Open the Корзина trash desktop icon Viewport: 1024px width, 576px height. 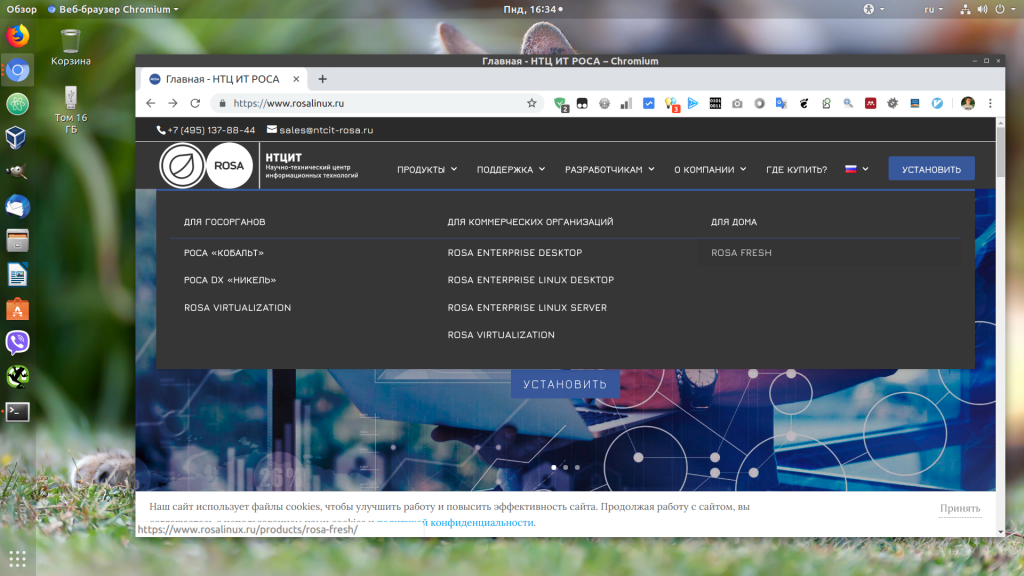(x=70, y=46)
